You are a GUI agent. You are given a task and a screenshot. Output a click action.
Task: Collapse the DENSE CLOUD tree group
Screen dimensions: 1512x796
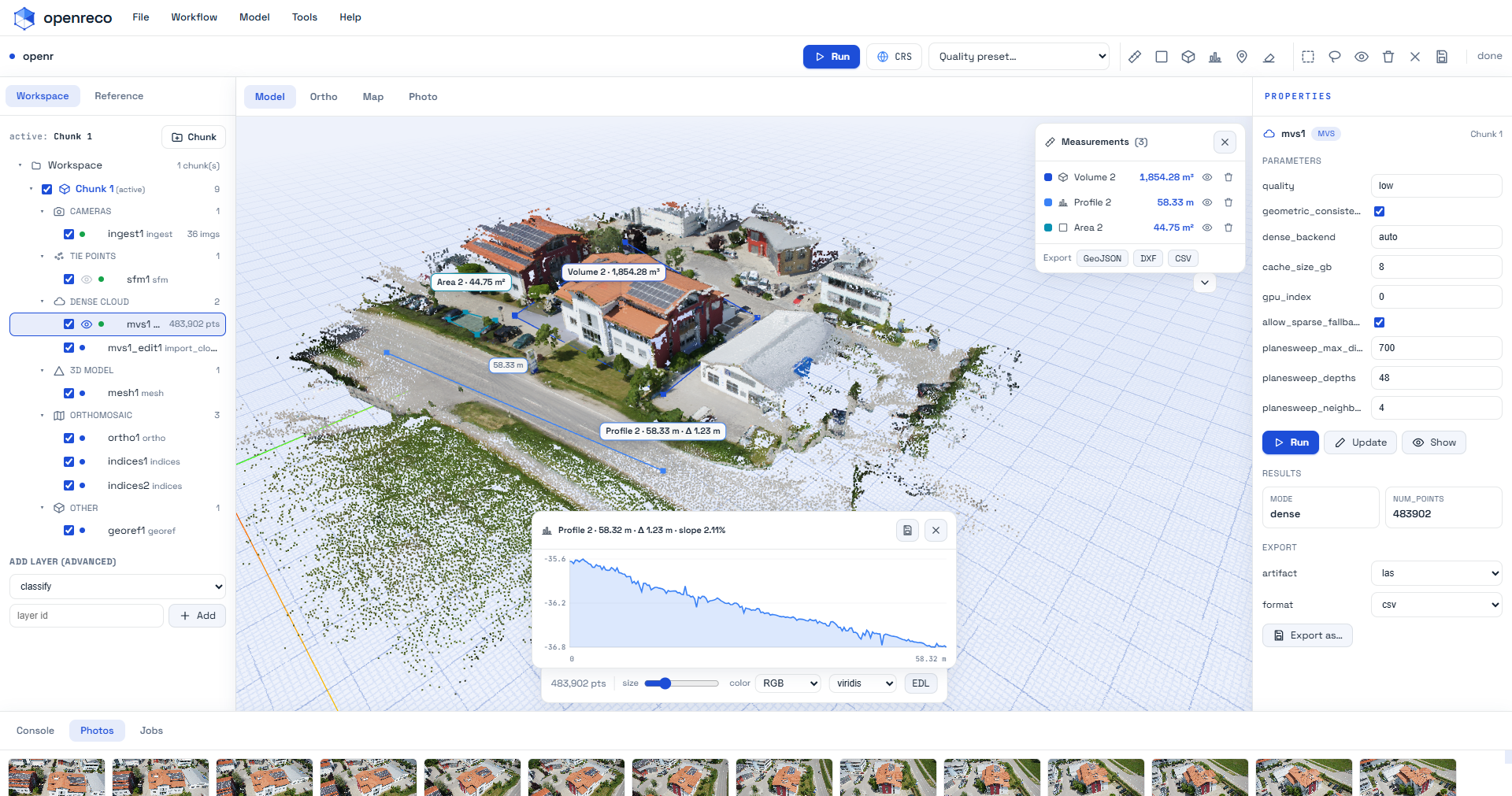(43, 302)
